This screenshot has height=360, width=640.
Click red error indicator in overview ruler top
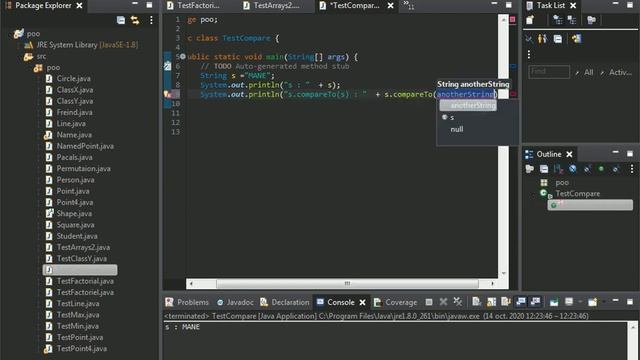coord(513,19)
